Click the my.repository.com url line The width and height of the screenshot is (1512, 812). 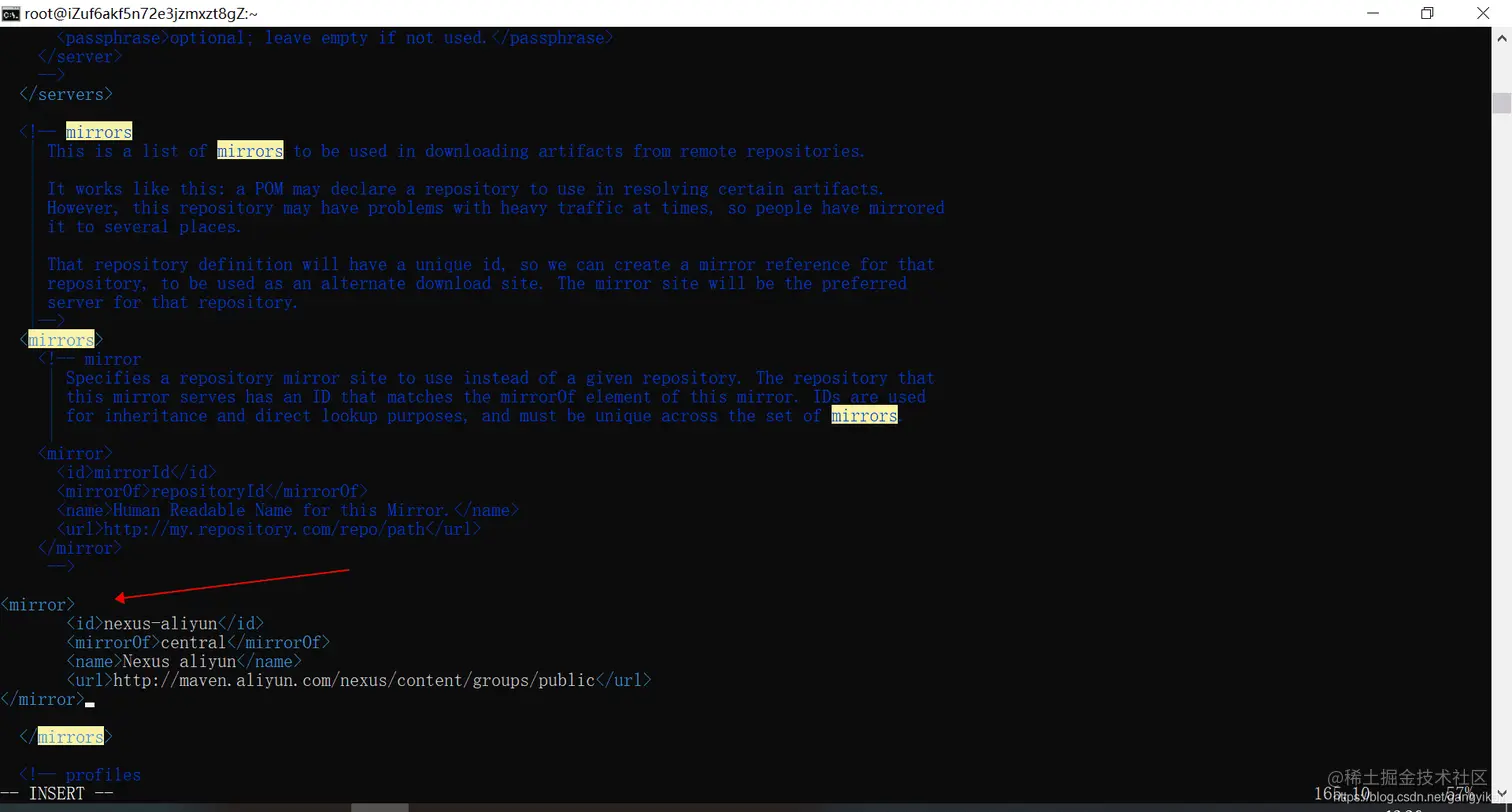pos(269,529)
